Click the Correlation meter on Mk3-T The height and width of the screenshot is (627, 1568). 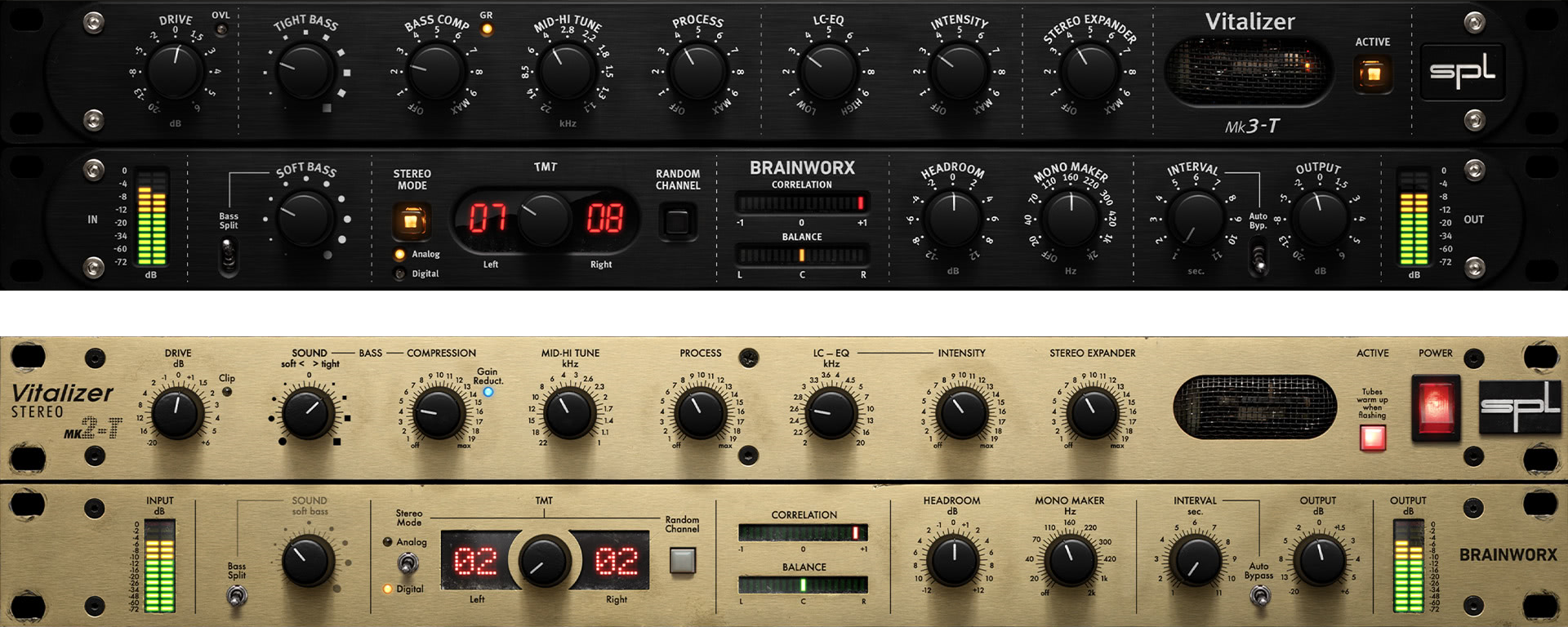[802, 202]
